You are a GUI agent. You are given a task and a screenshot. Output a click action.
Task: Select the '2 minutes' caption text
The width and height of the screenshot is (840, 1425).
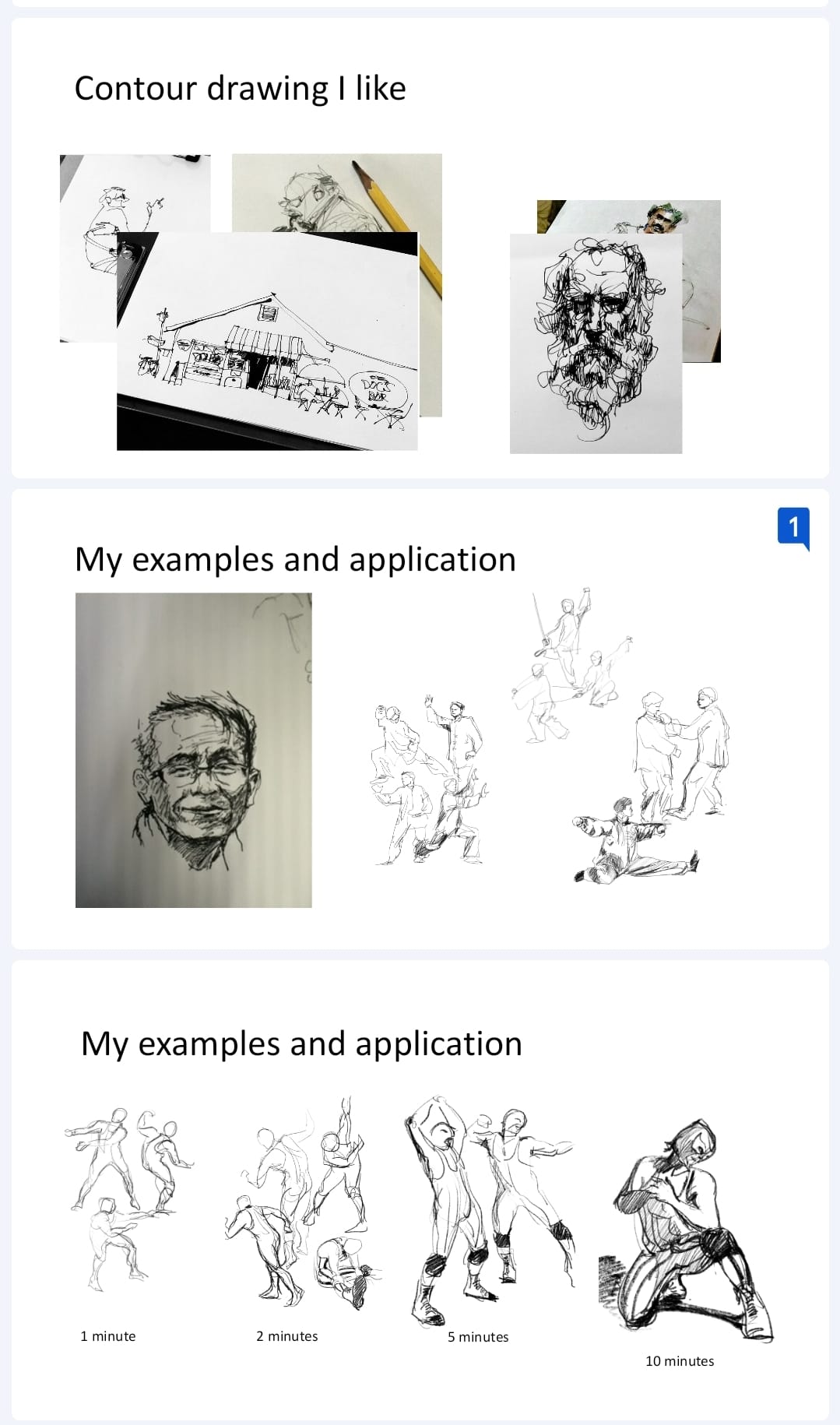[x=287, y=1336]
